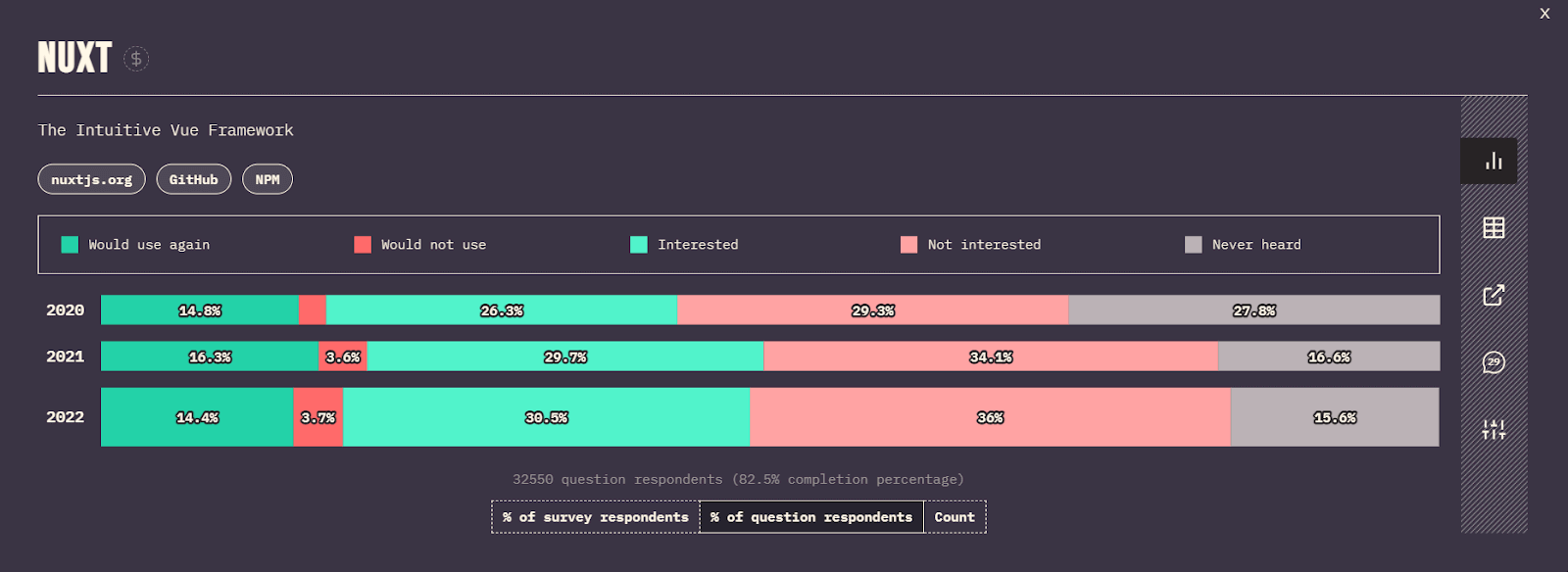Screen dimensions: 1568x572
Task: Select '% of question respondents' option
Action: pyautogui.click(x=811, y=517)
